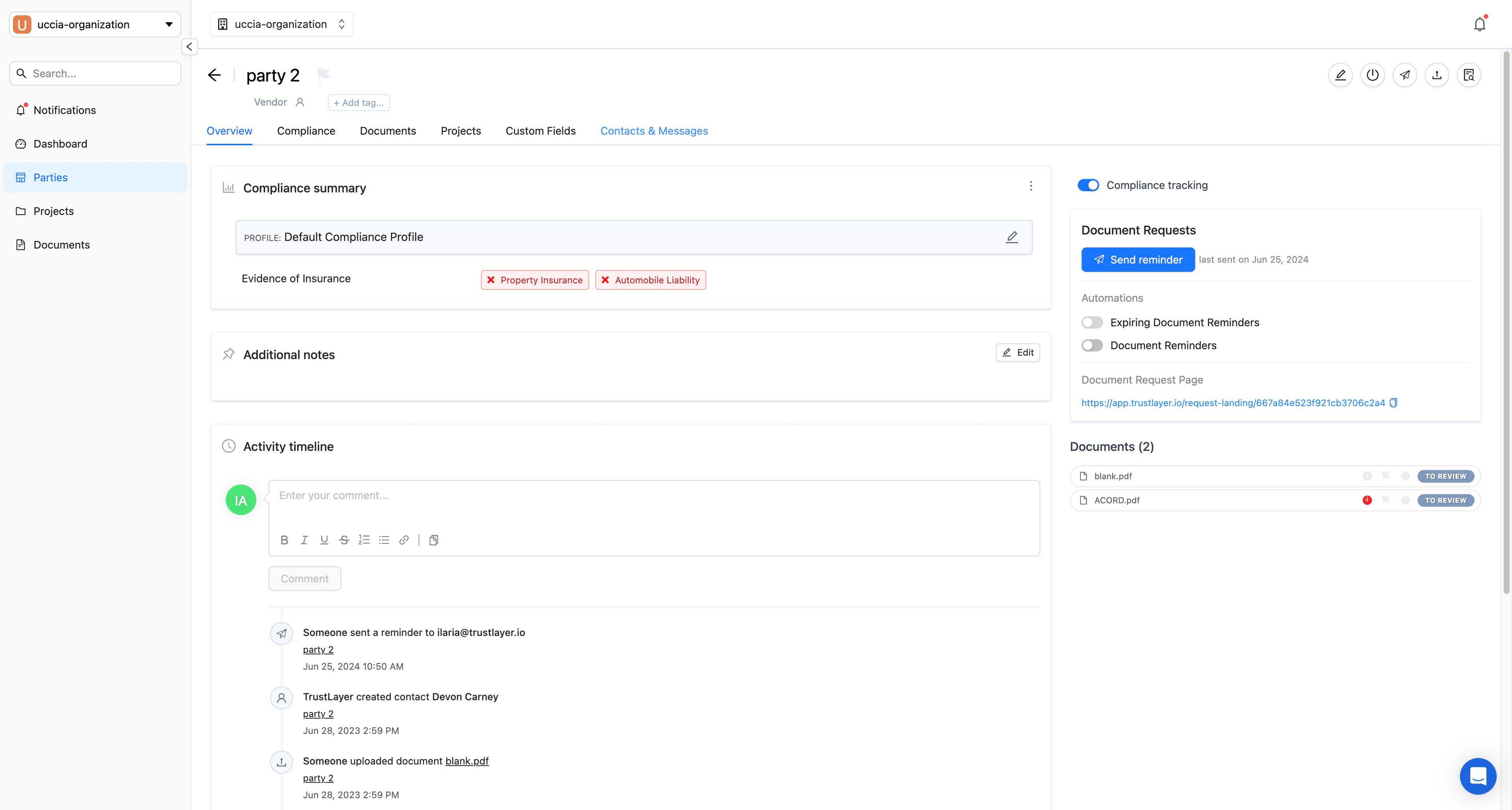Click the Send reminder button

click(1138, 259)
